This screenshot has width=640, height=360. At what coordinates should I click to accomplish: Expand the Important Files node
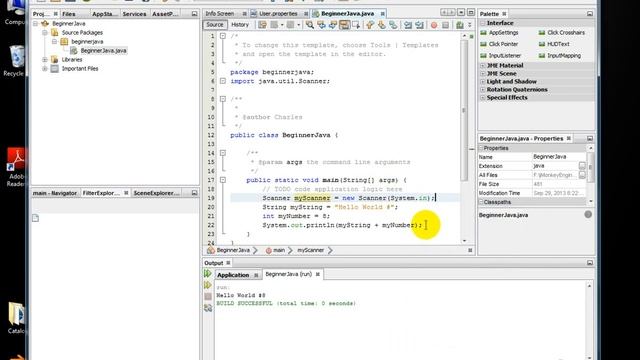point(45,69)
